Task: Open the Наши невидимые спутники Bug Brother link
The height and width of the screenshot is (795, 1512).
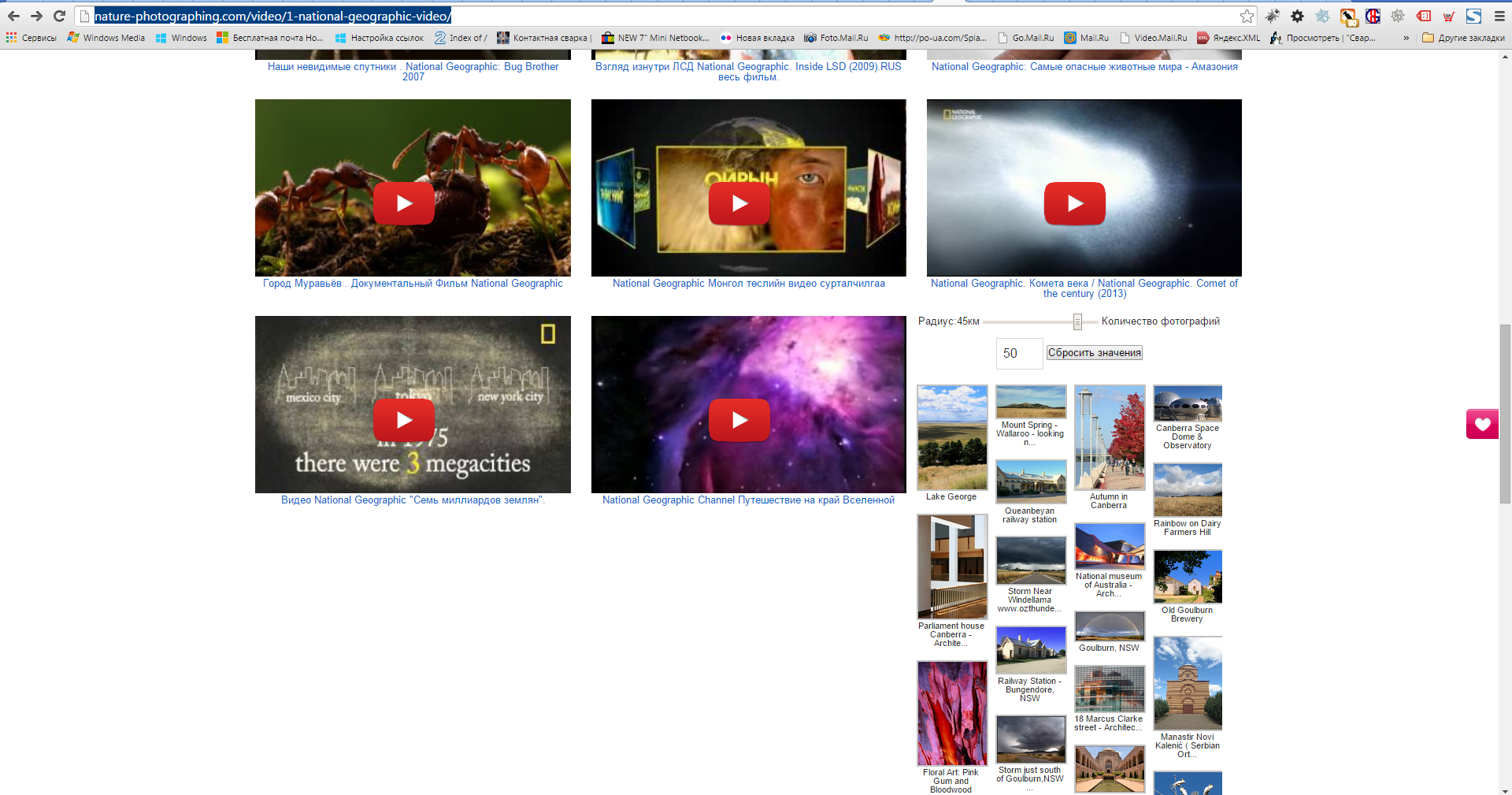Action: point(413,72)
